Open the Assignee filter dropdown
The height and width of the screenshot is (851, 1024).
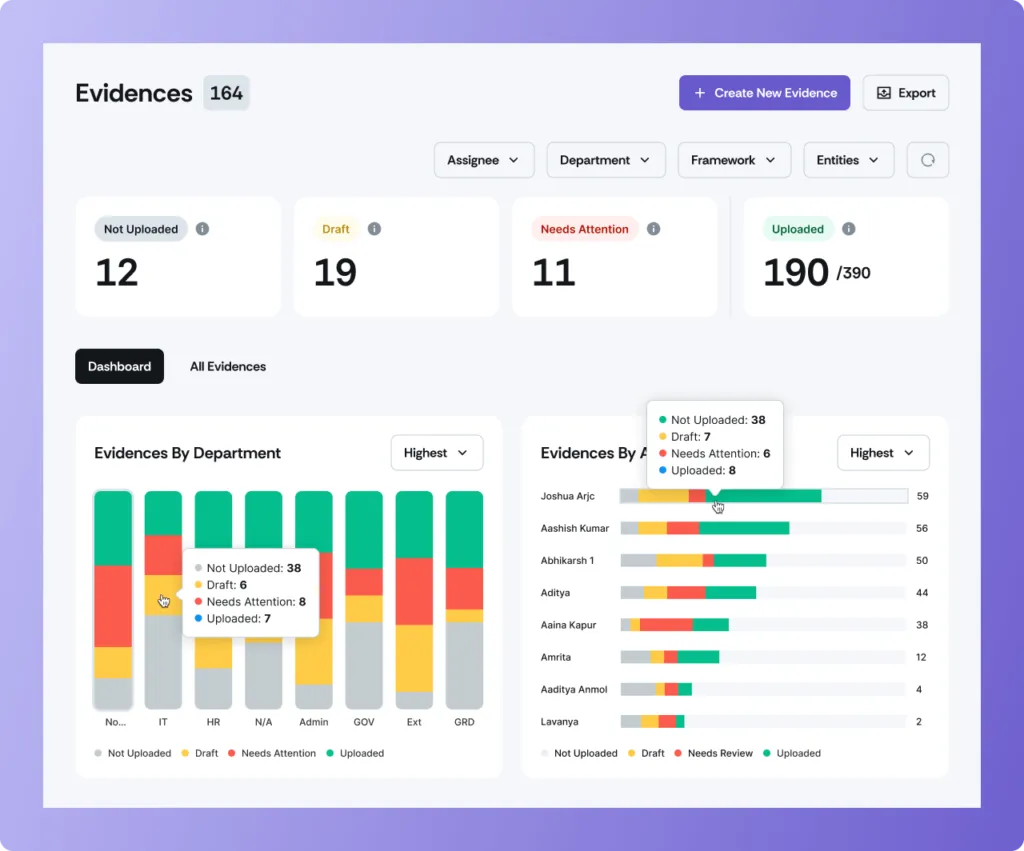click(484, 160)
